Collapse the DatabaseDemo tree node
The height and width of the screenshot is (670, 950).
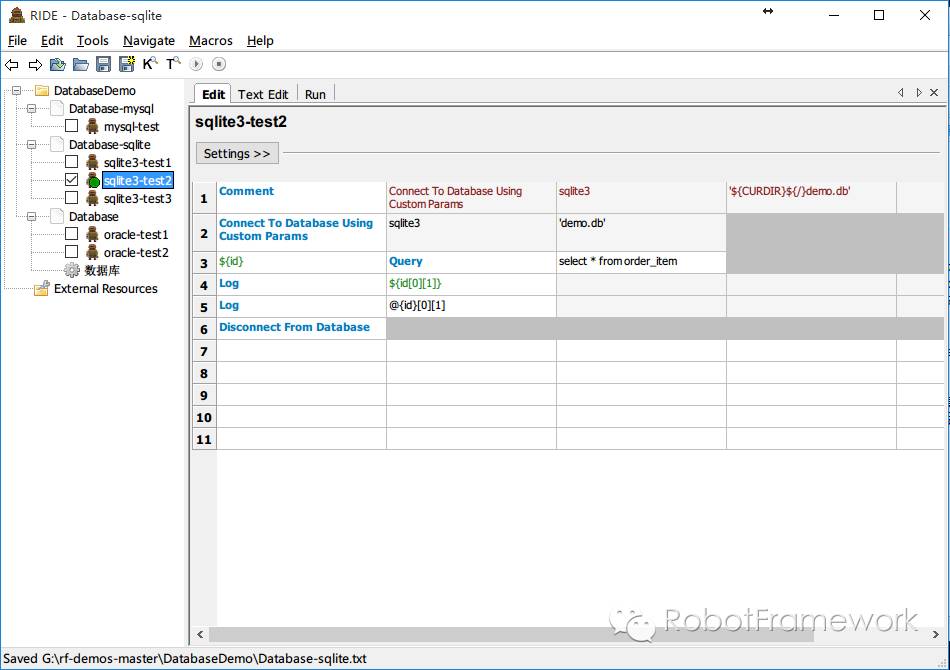point(17,91)
